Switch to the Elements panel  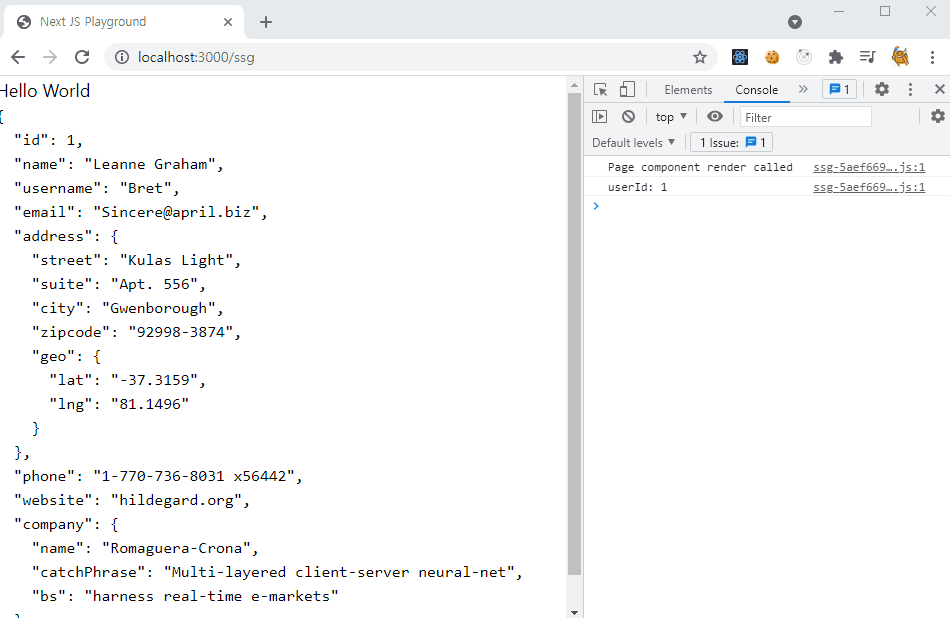[x=688, y=89]
